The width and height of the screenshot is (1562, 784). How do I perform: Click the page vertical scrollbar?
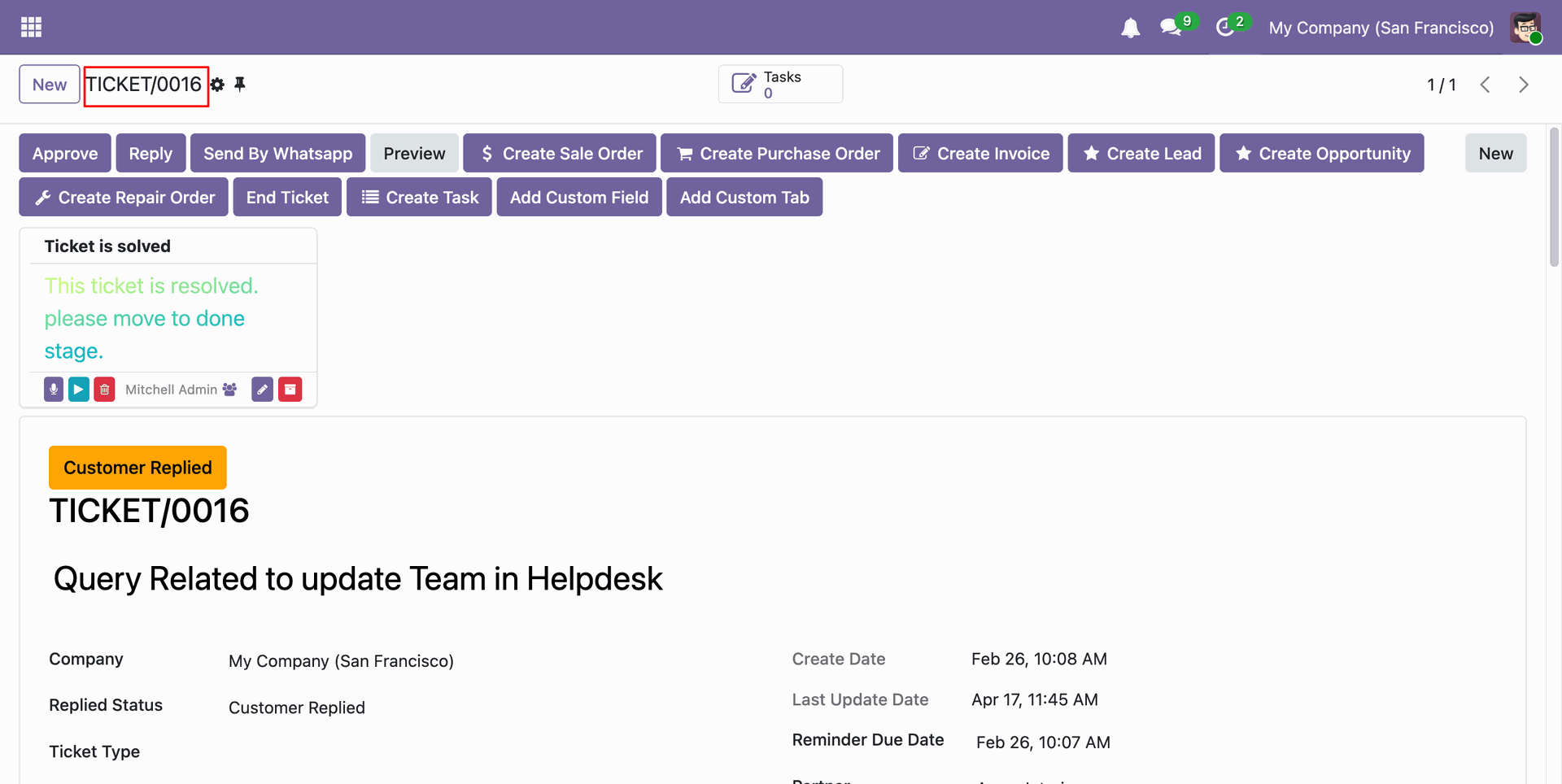pyautogui.click(x=1554, y=197)
